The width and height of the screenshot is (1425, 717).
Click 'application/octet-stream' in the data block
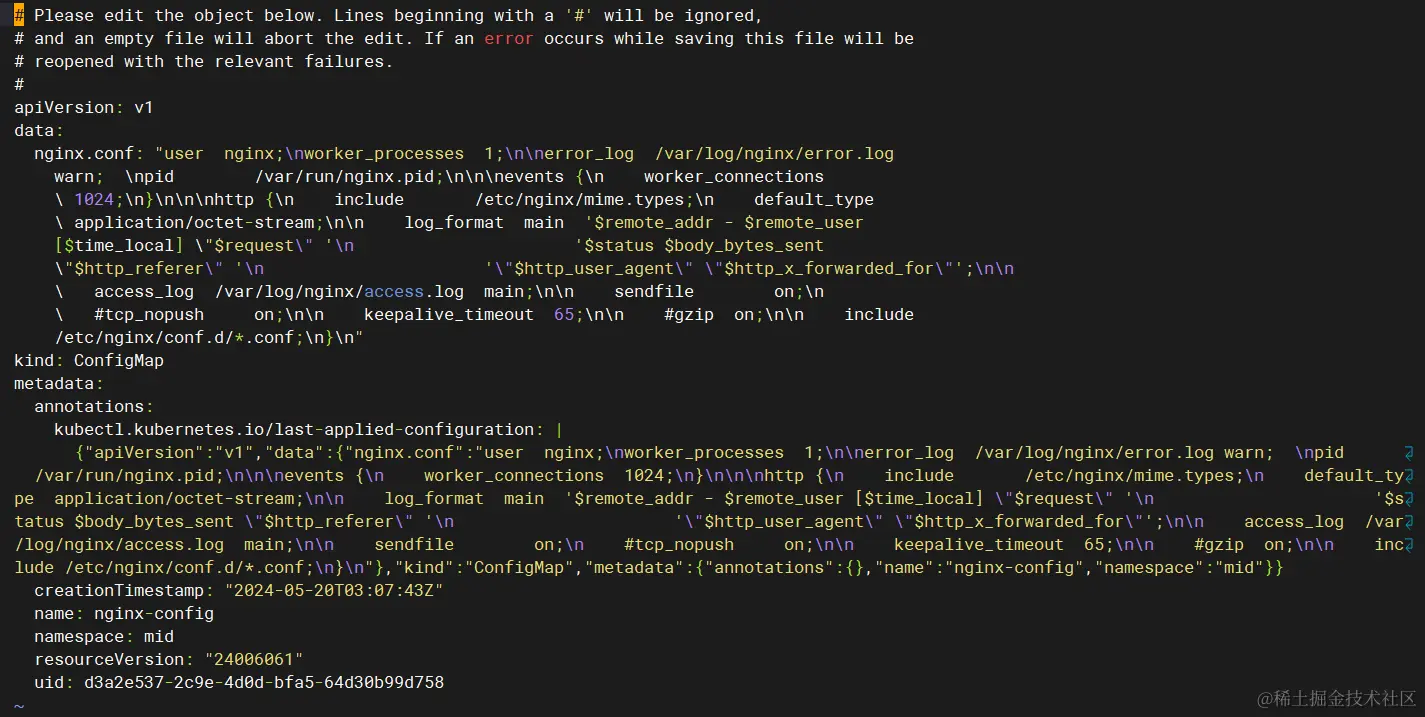tap(194, 222)
